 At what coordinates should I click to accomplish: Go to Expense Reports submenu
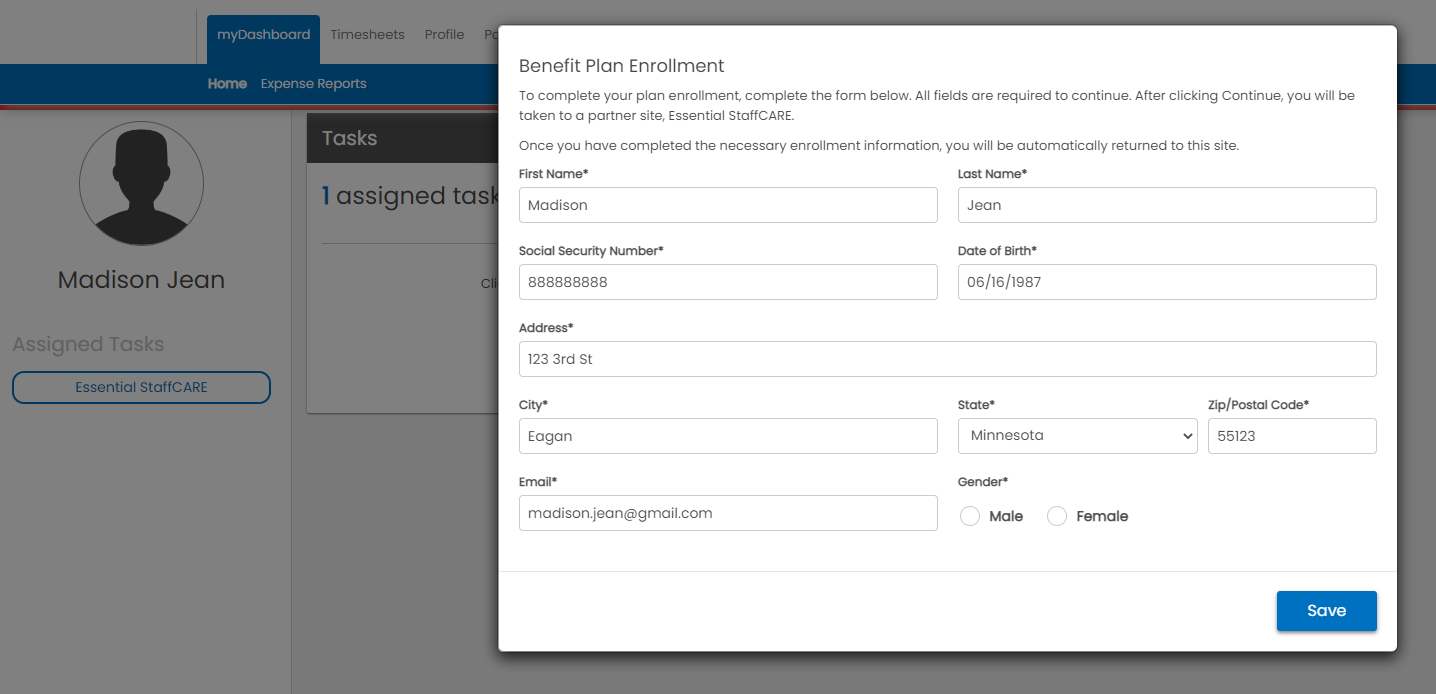tap(314, 84)
